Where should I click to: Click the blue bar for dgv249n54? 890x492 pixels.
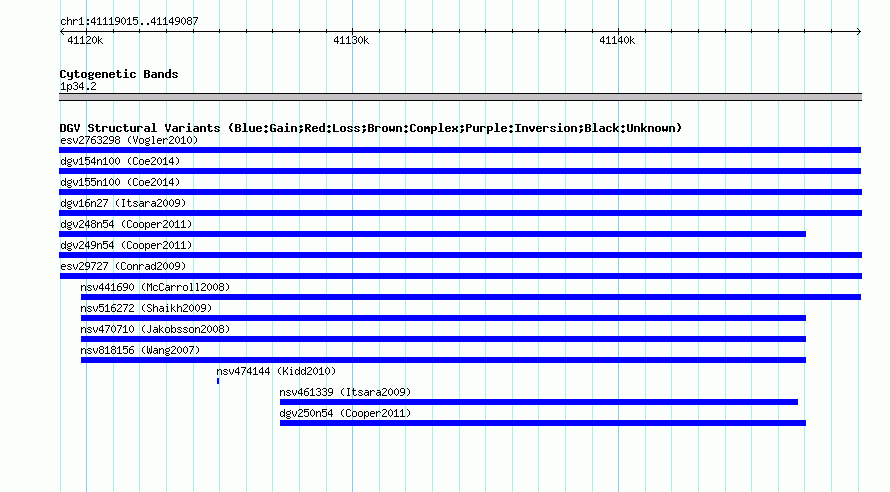click(x=460, y=255)
